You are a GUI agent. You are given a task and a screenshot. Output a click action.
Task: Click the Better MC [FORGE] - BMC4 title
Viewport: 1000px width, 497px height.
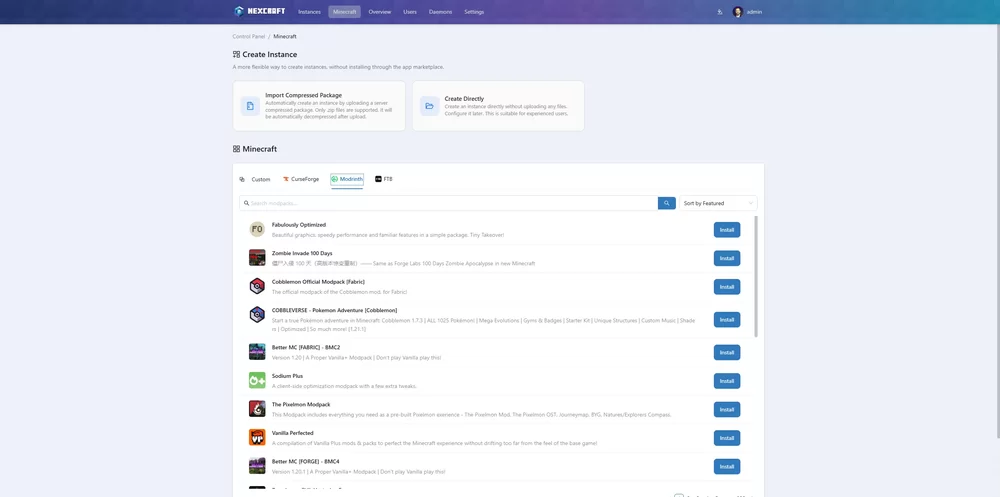pos(305,461)
